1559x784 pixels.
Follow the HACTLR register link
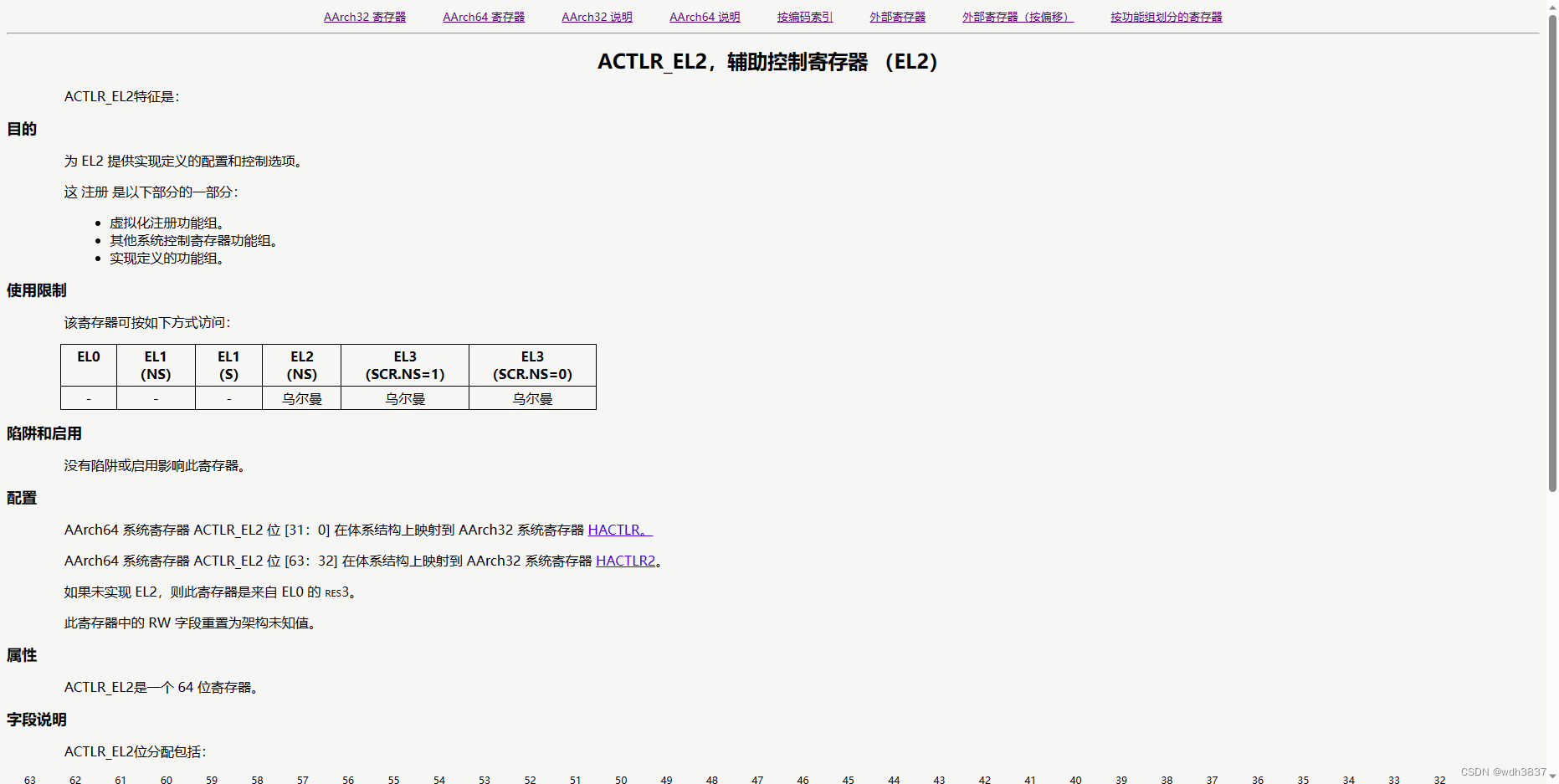[620, 530]
